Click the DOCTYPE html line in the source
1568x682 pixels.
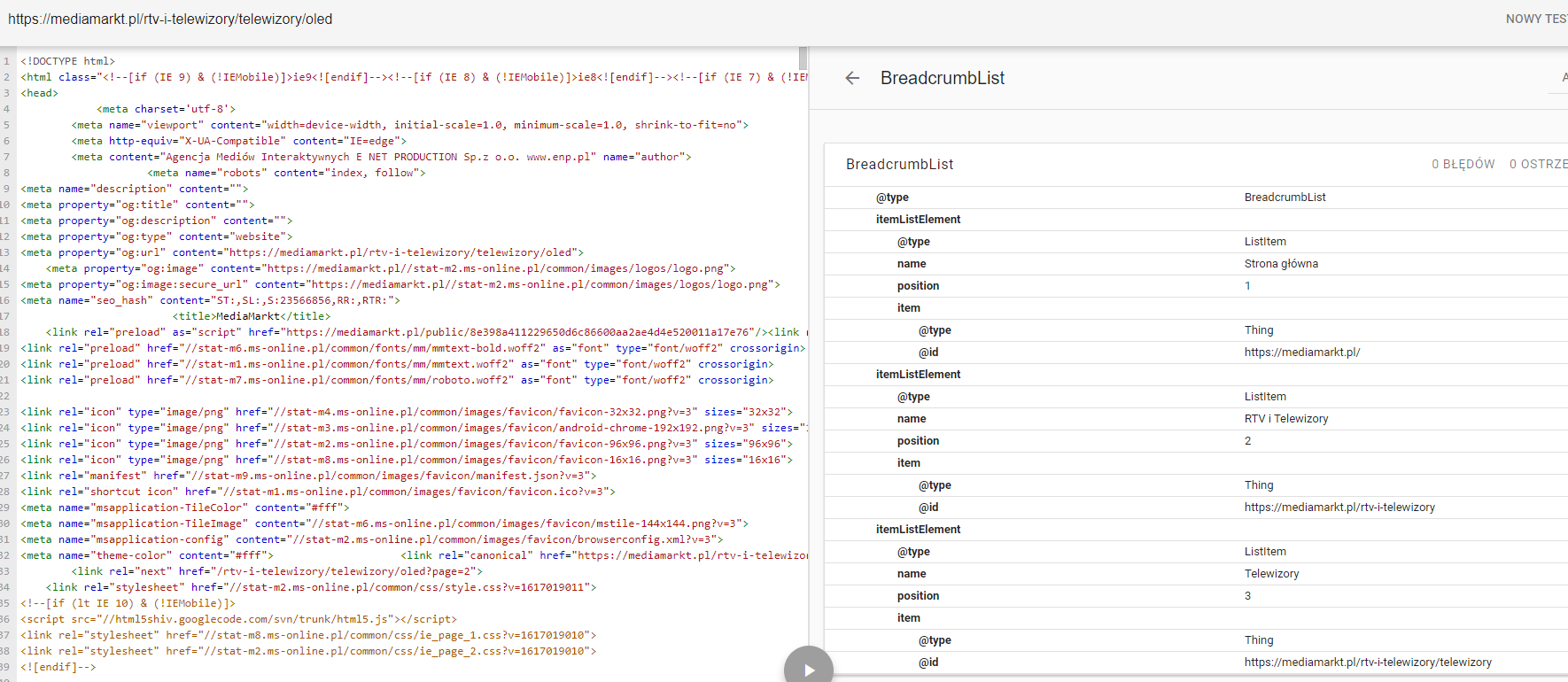pyautogui.click(x=68, y=61)
